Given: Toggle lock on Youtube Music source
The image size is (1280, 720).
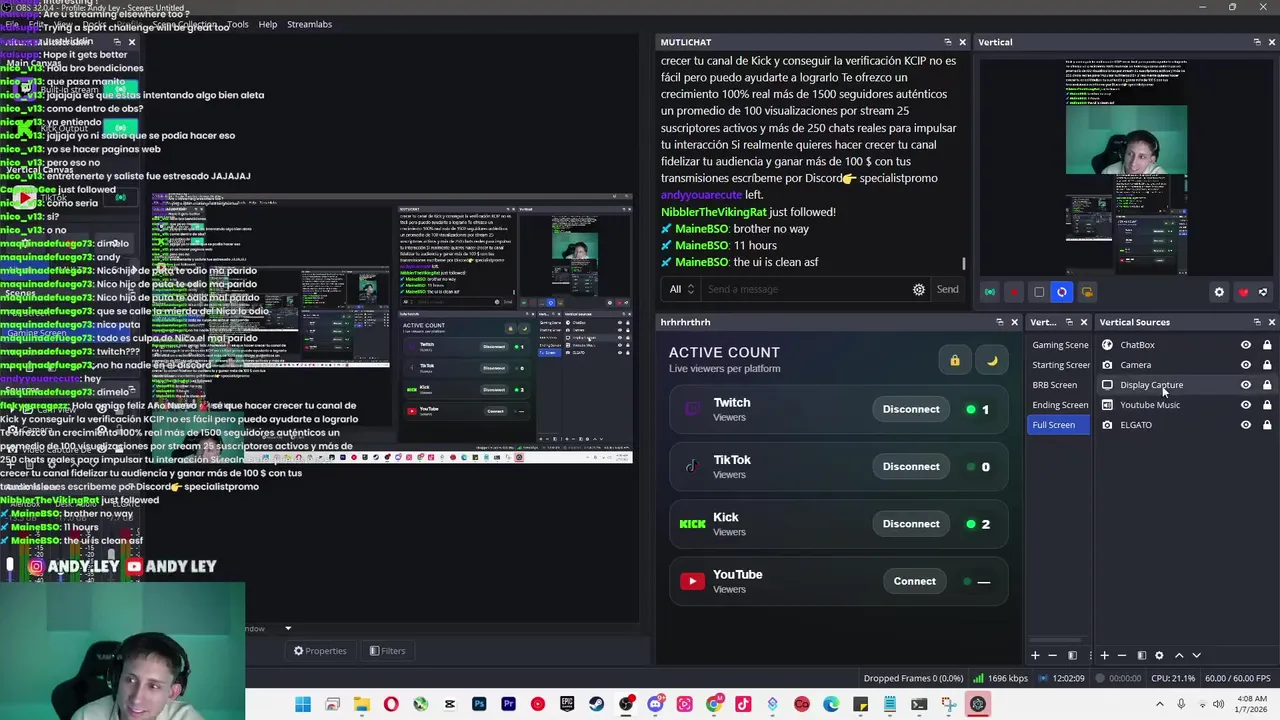Looking at the screenshot, I should pos(1266,405).
